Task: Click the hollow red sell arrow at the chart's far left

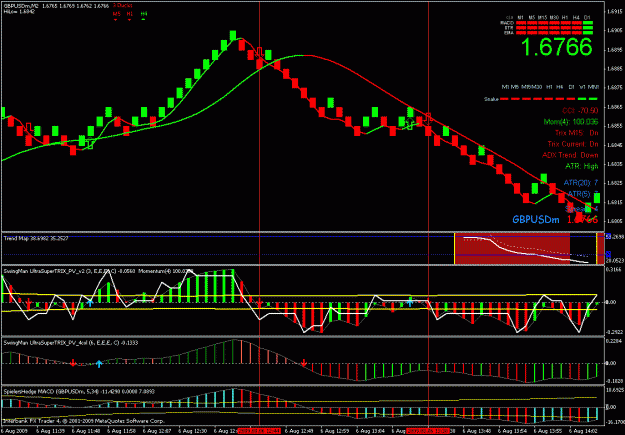Action: coord(29,128)
